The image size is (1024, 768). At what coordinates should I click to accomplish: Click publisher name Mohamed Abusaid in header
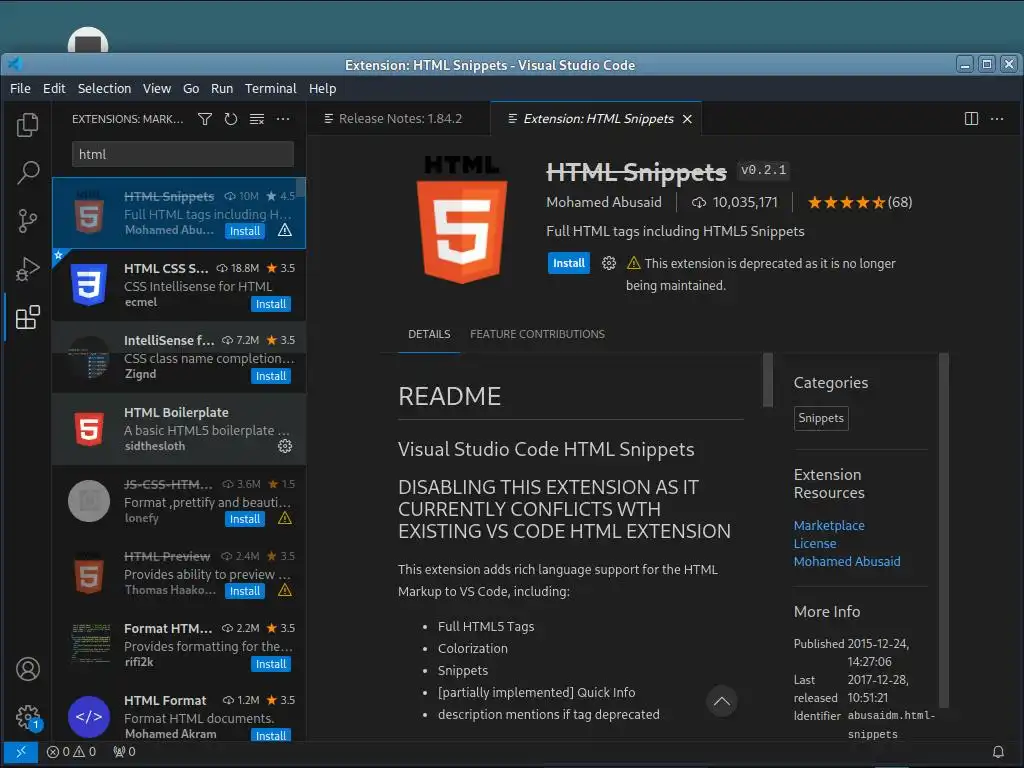pos(603,202)
